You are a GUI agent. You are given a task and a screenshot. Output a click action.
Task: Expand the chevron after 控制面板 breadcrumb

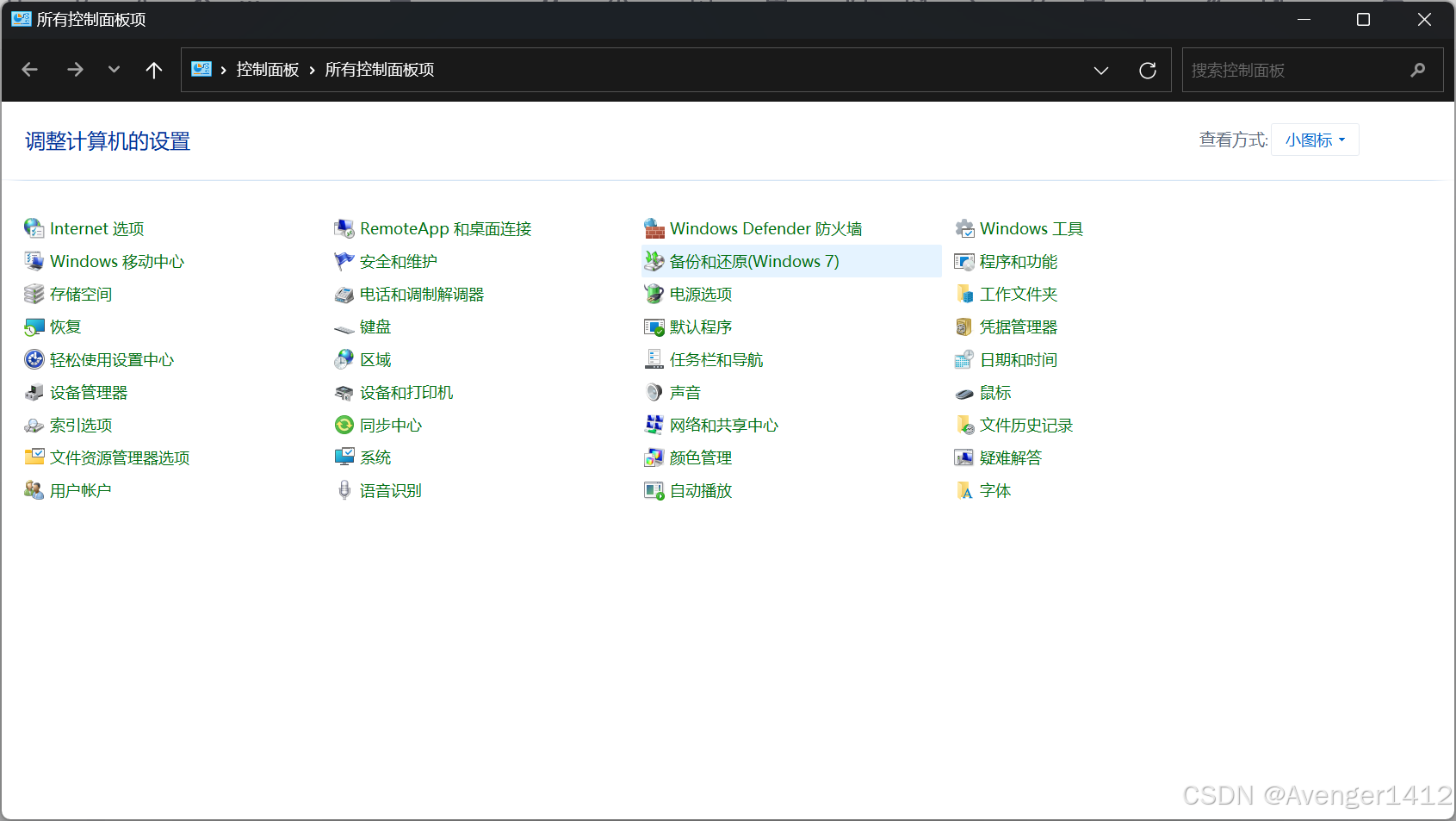click(312, 70)
